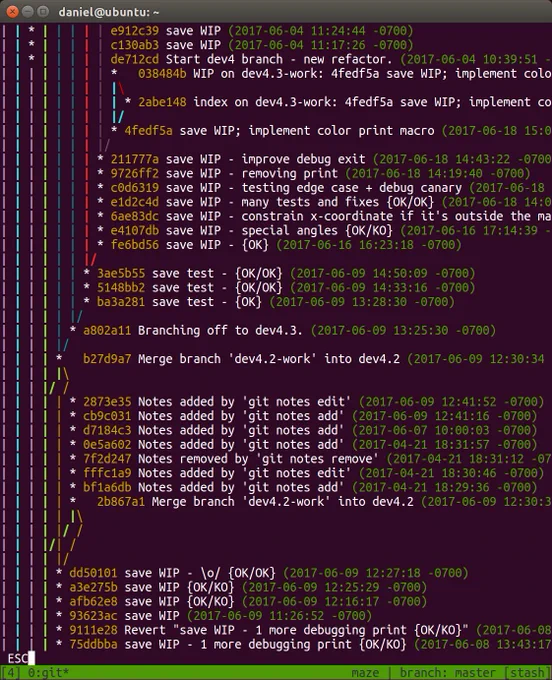Click stash commit hash 038484b
The width and height of the screenshot is (552, 680).
tap(162, 74)
